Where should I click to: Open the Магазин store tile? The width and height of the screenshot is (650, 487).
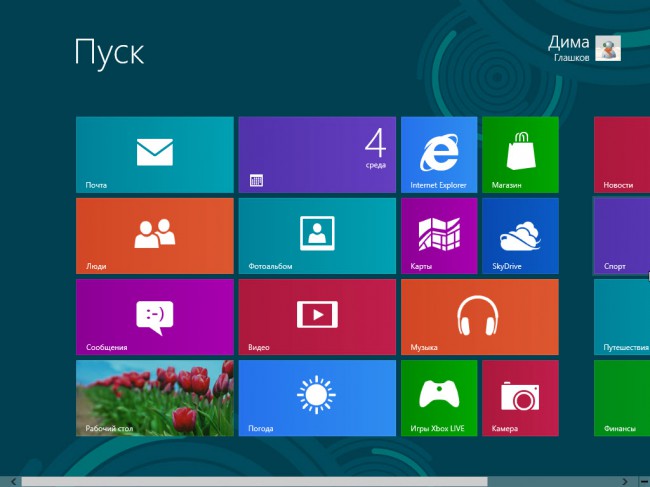tap(520, 155)
